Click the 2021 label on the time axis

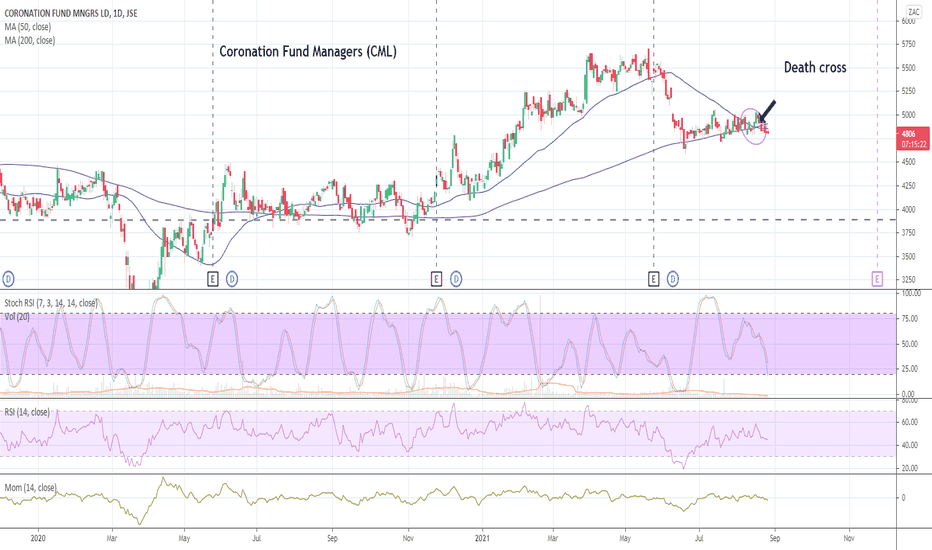point(482,538)
